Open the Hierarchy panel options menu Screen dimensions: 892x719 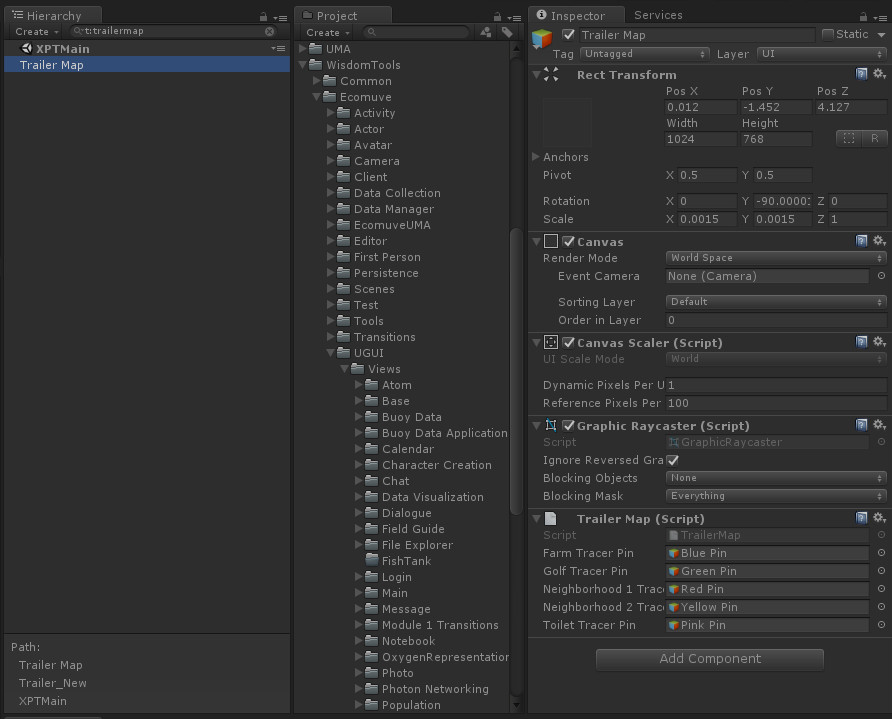pyautogui.click(x=280, y=18)
